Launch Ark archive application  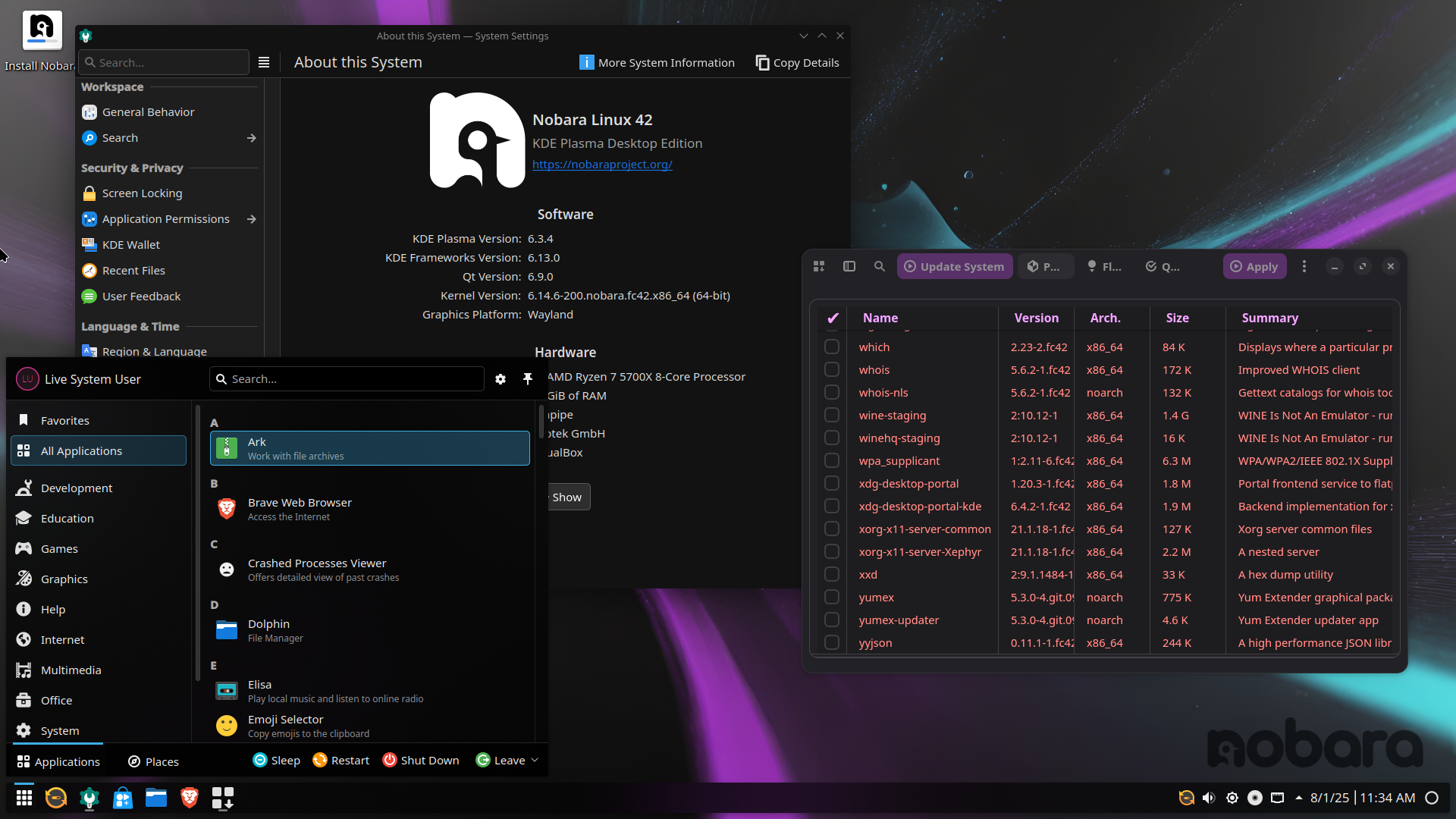(x=370, y=448)
